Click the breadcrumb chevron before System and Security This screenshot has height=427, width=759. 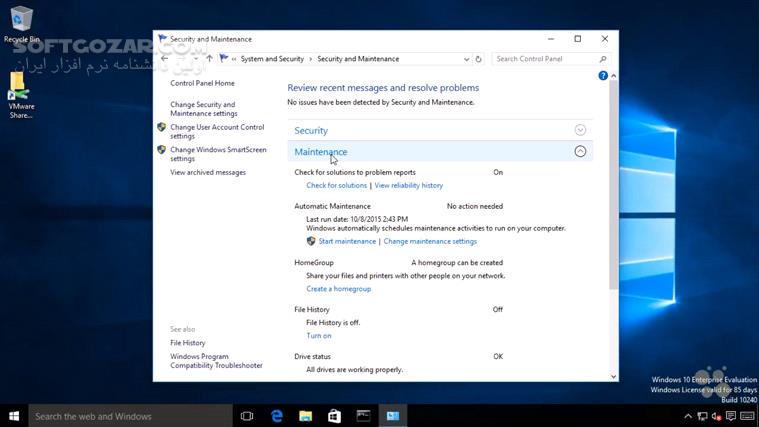pos(234,59)
